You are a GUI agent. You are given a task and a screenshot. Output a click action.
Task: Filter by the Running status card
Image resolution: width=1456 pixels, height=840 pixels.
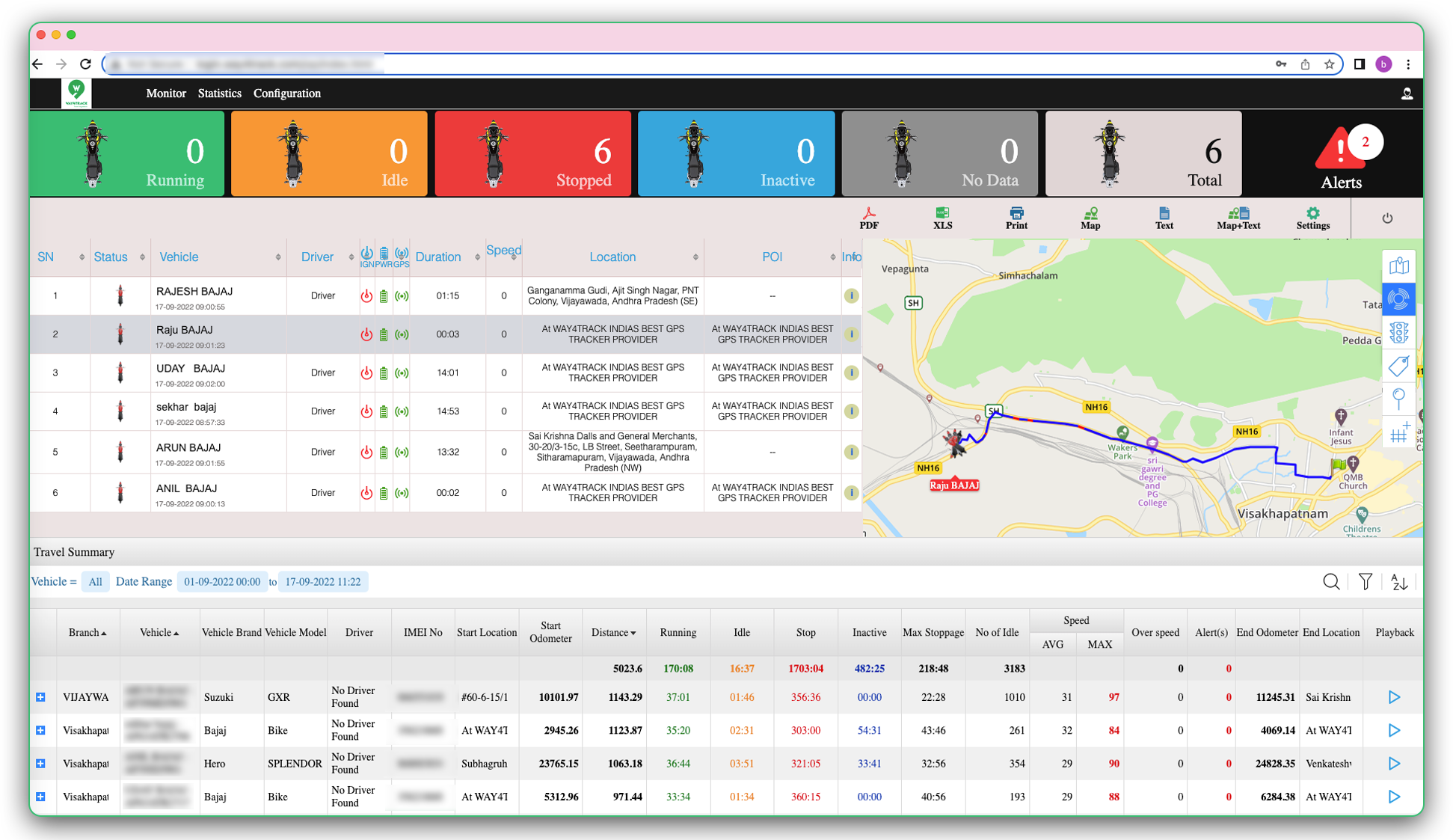pyautogui.click(x=127, y=153)
